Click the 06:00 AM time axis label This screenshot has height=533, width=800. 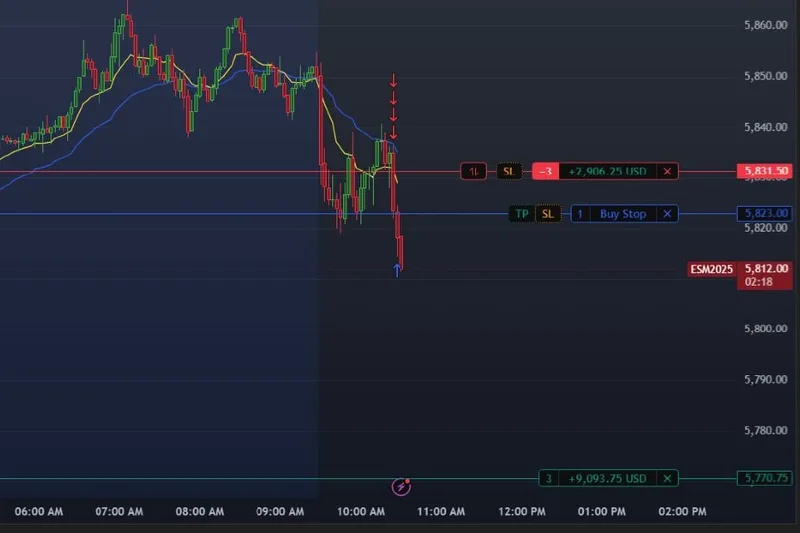click(39, 512)
